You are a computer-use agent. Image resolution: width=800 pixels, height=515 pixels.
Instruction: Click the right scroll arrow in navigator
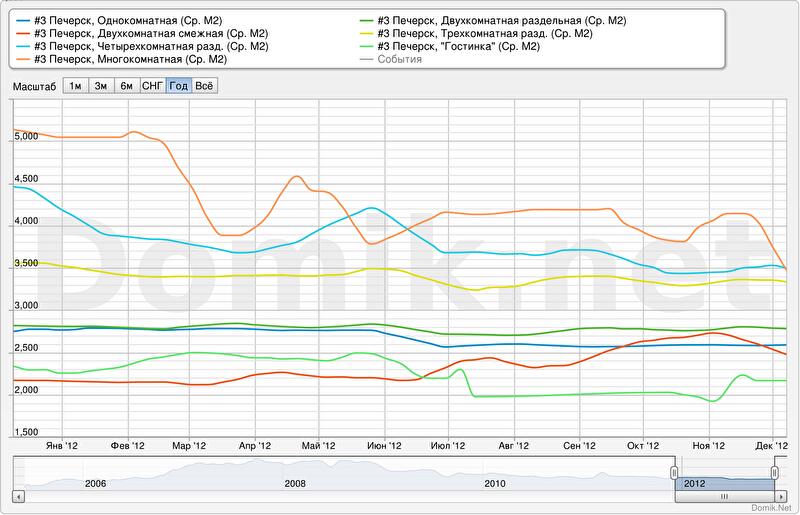coord(780,495)
